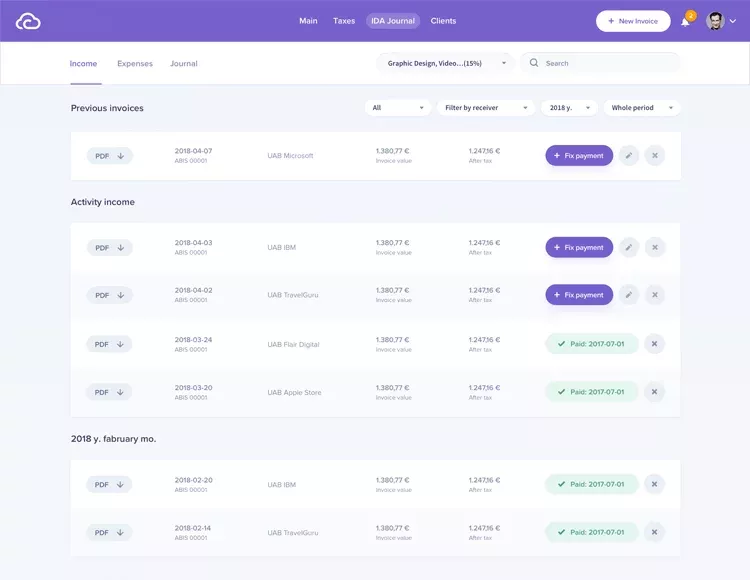This screenshot has width=750, height=580.
Task: Download PDF of the 2018-02-14 invoice
Action: tap(109, 533)
